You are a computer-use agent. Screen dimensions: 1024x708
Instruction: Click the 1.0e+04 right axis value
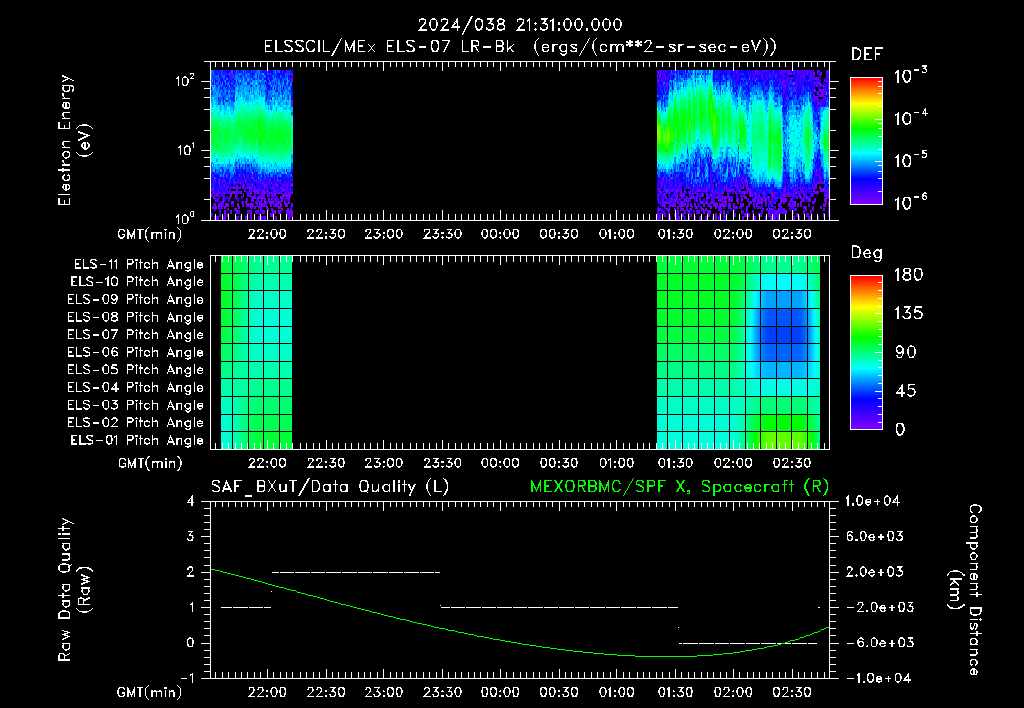pos(872,501)
